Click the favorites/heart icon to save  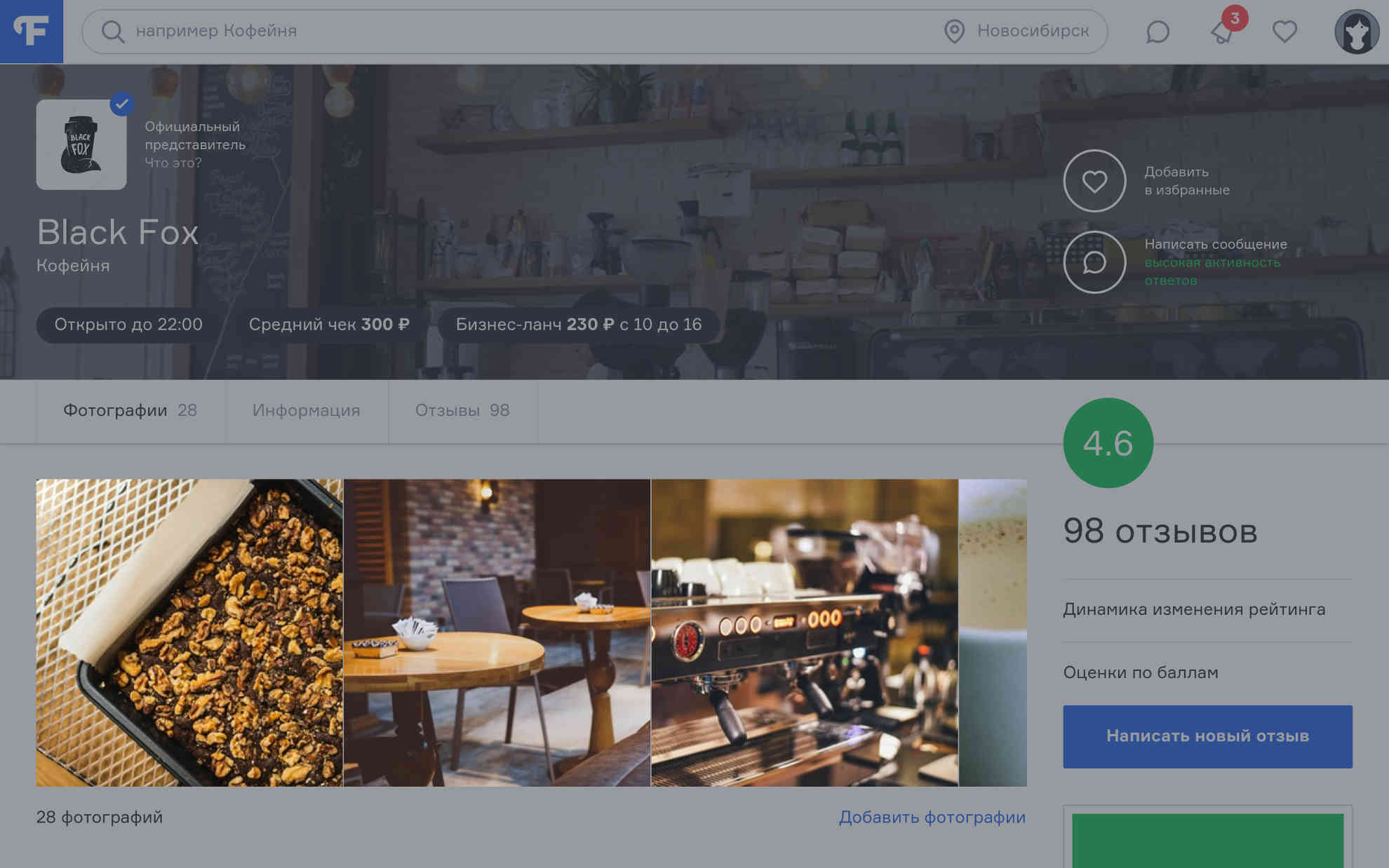[1095, 180]
